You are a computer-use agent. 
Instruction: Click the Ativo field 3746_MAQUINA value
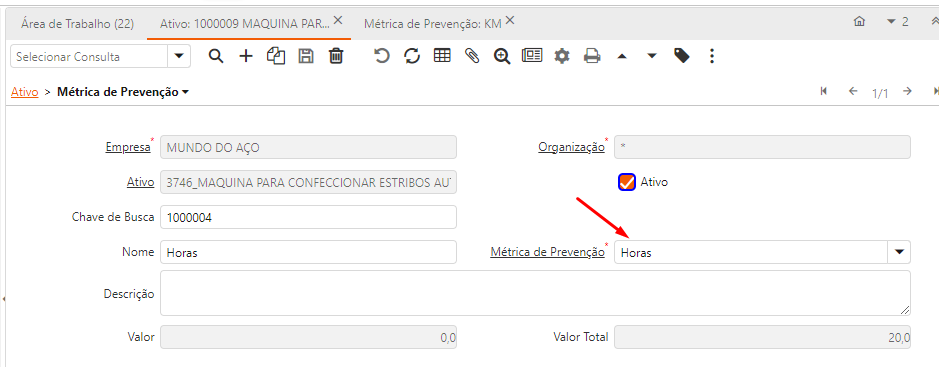pos(308,182)
